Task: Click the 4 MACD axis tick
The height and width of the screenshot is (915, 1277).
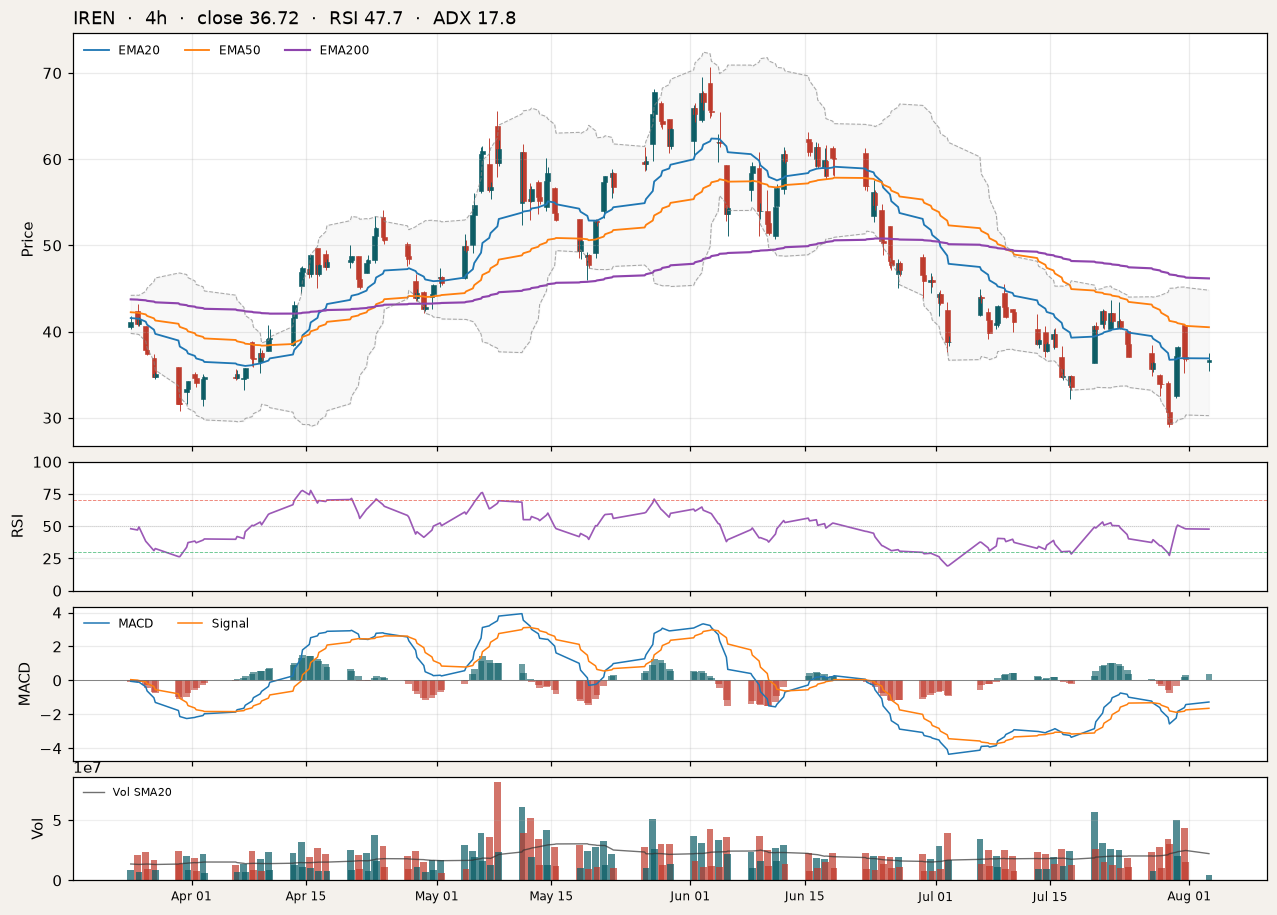Action: (57, 613)
